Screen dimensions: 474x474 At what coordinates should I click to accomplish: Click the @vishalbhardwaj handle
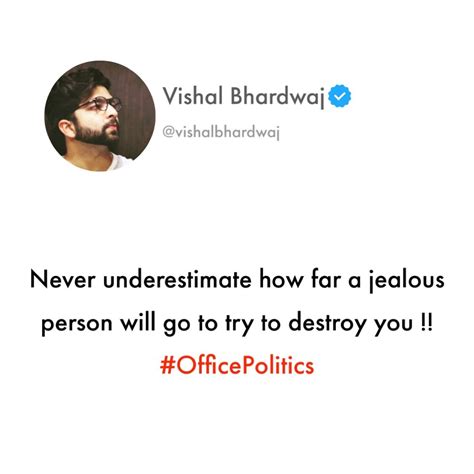click(221, 132)
